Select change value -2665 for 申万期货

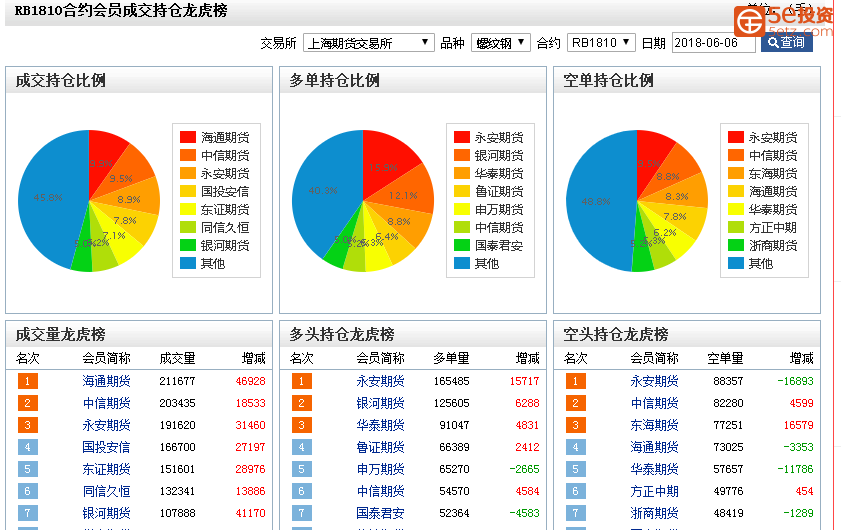click(525, 469)
